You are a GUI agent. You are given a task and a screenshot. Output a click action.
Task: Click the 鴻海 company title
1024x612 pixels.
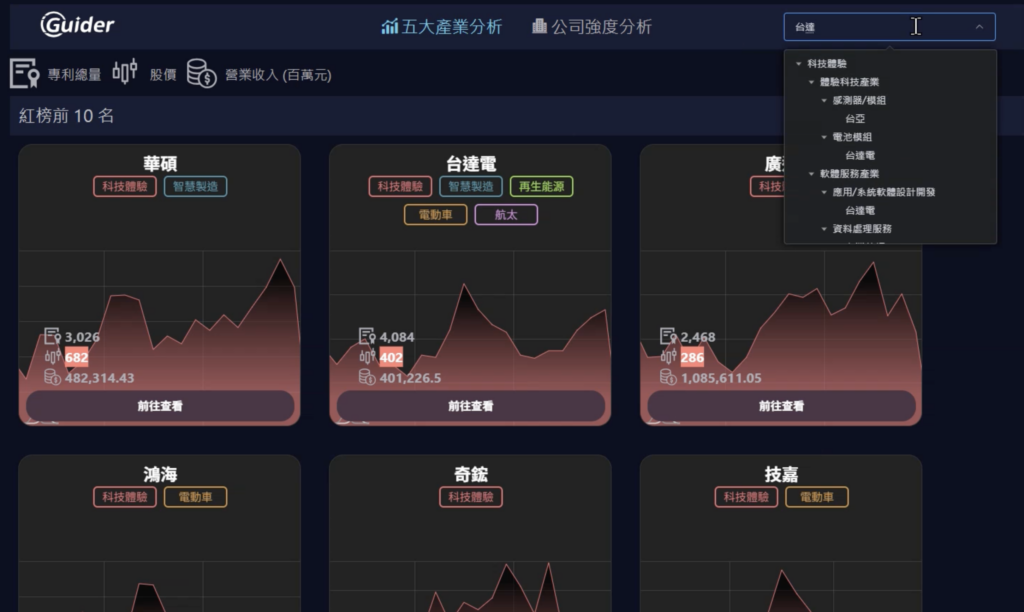(x=160, y=474)
